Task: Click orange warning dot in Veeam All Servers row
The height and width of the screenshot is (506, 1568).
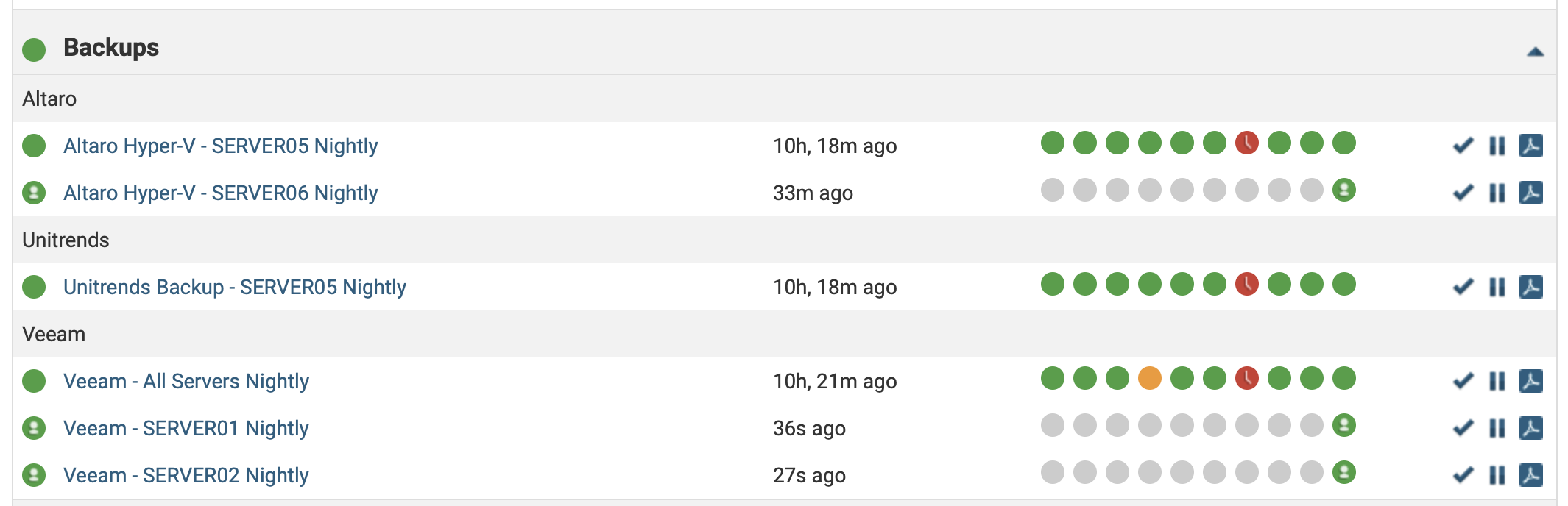Action: 1149,378
